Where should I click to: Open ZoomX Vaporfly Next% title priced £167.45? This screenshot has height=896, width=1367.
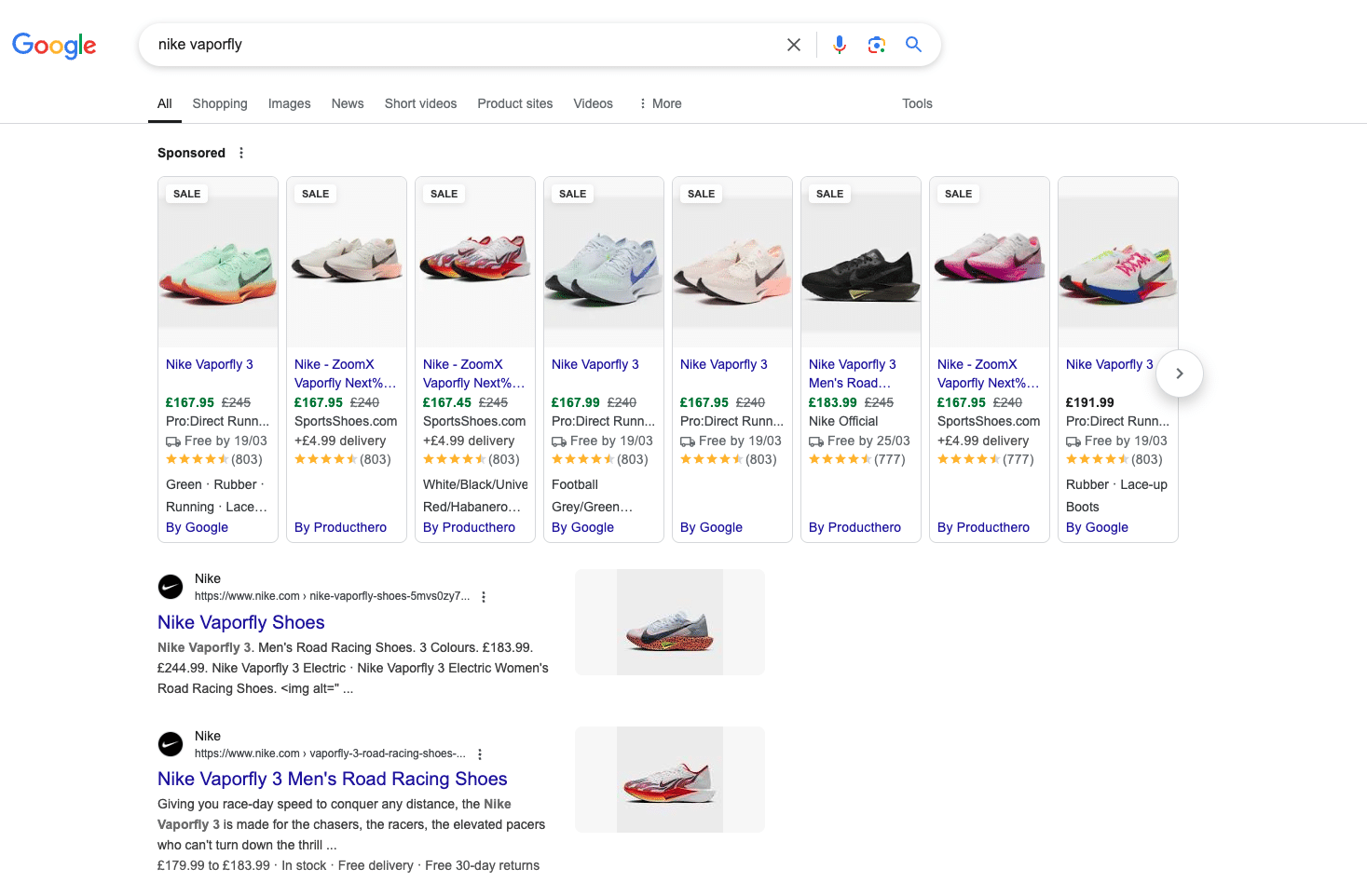click(x=474, y=373)
